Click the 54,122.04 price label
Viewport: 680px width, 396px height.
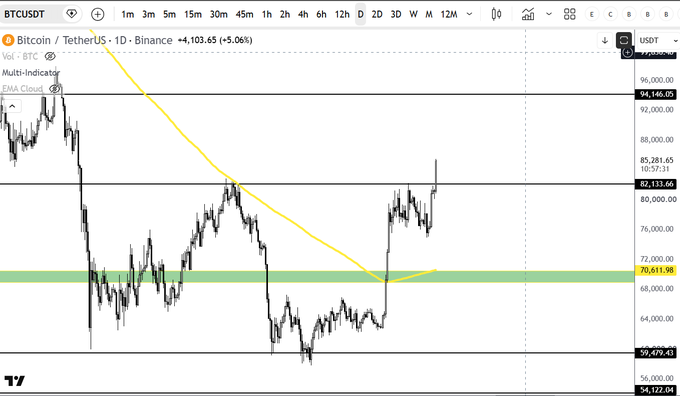pos(657,390)
